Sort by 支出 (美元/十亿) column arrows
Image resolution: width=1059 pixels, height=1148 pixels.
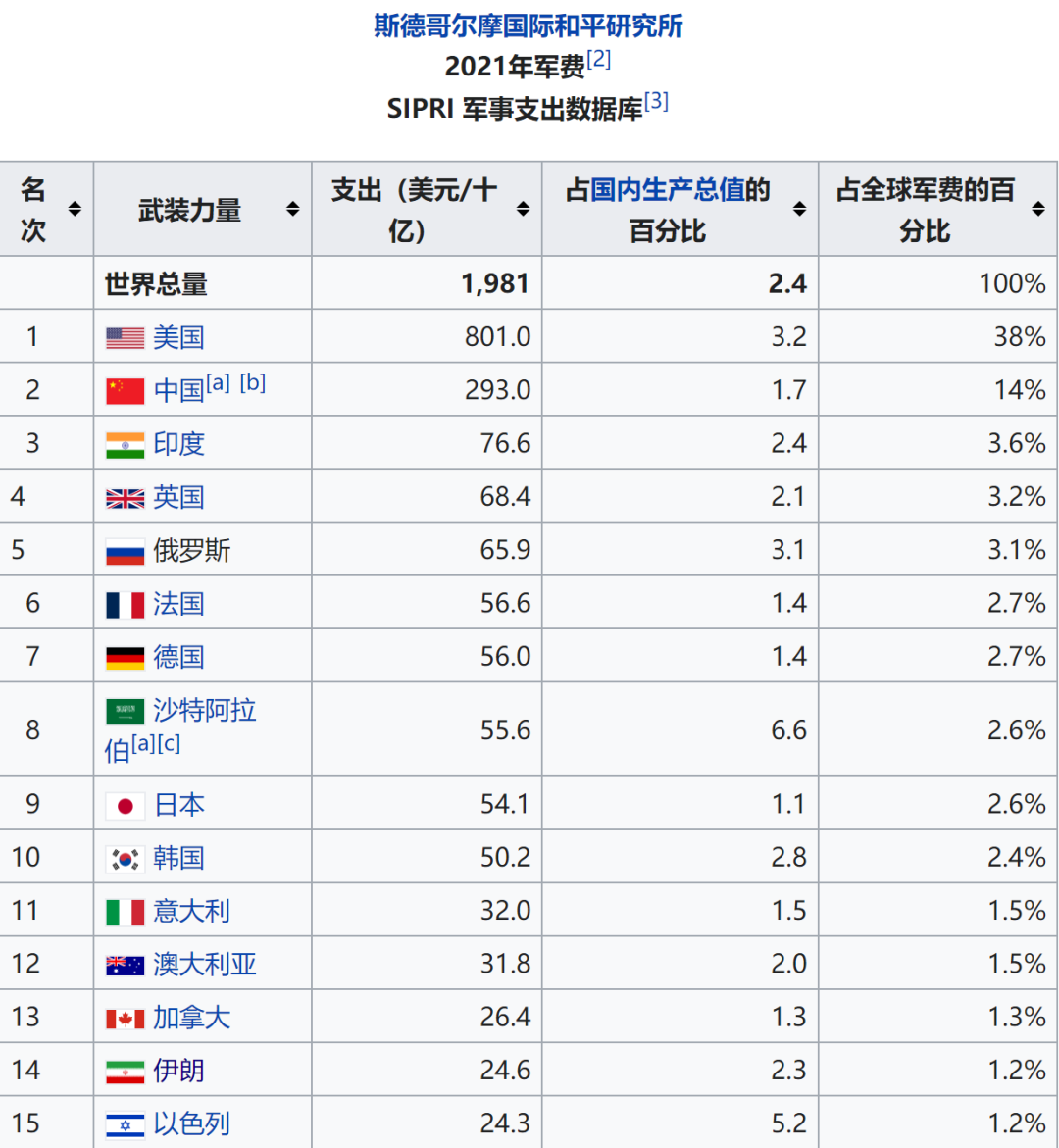tap(523, 209)
